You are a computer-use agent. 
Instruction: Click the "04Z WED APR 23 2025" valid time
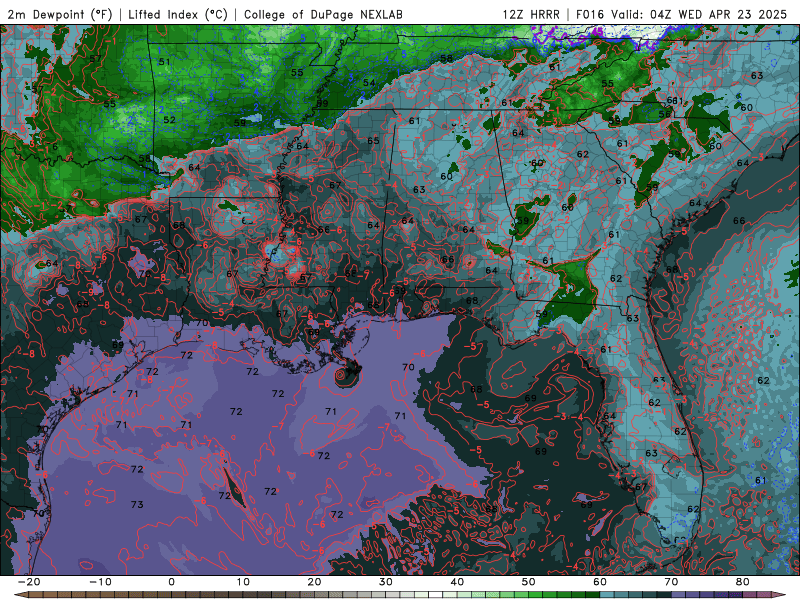coord(719,14)
